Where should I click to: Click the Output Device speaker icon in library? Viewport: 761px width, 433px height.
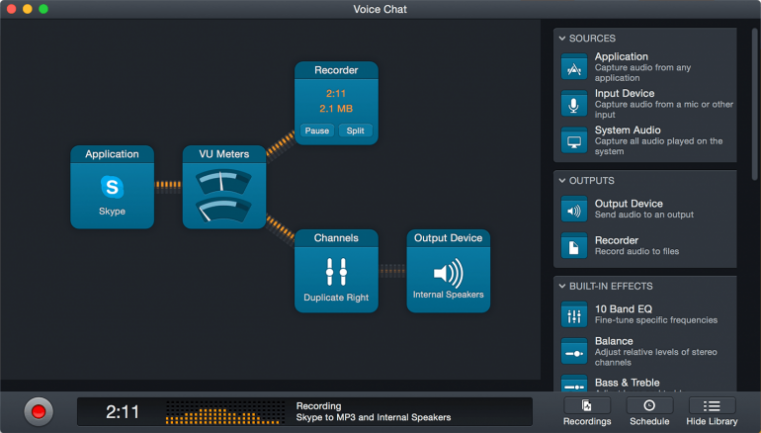pyautogui.click(x=574, y=209)
